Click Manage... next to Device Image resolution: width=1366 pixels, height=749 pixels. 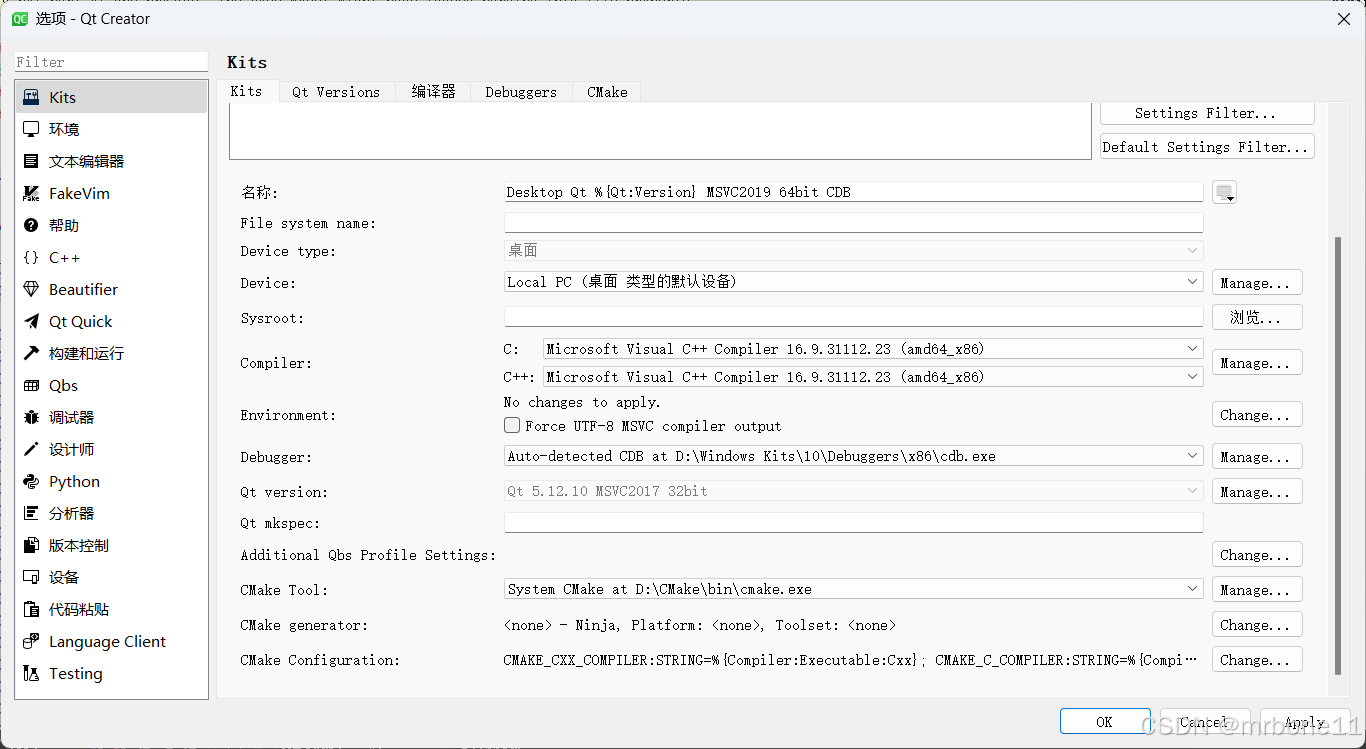[x=1257, y=283]
